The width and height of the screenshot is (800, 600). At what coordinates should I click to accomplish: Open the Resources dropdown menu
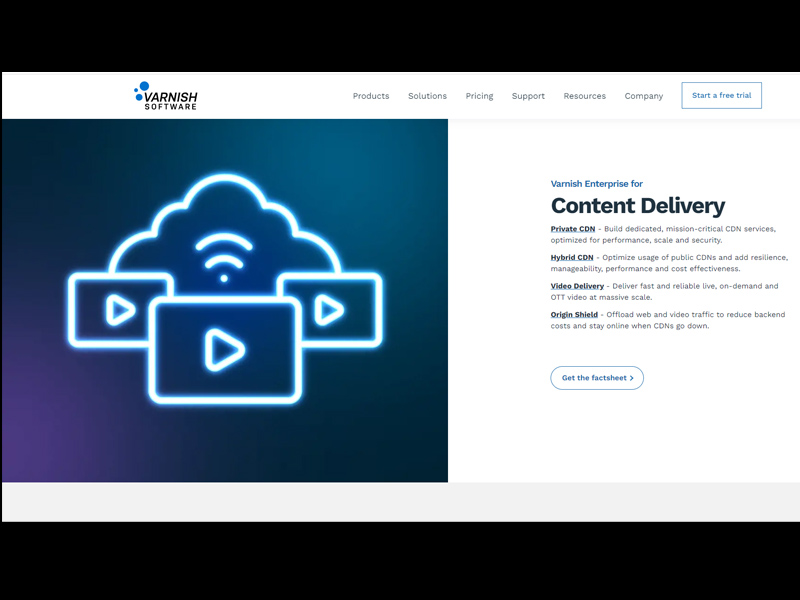pyautogui.click(x=585, y=96)
